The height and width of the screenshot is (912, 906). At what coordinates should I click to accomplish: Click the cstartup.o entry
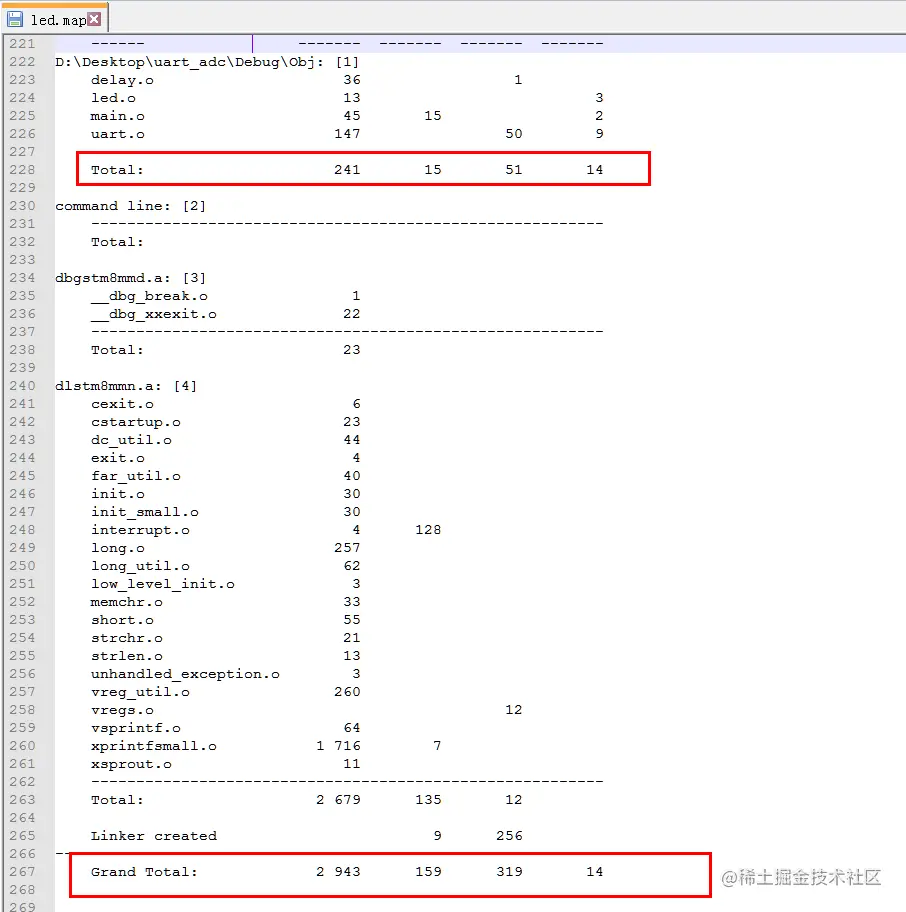coord(135,422)
